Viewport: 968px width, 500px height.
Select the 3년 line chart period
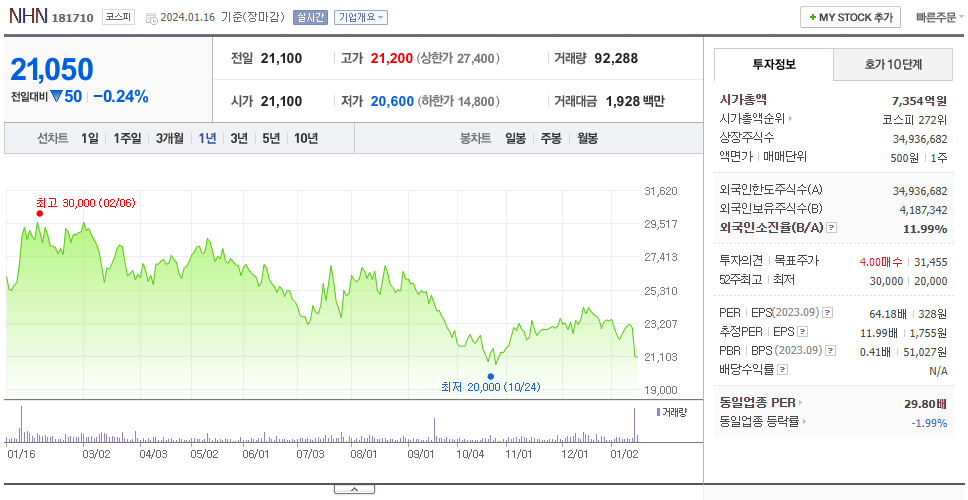pos(239,138)
